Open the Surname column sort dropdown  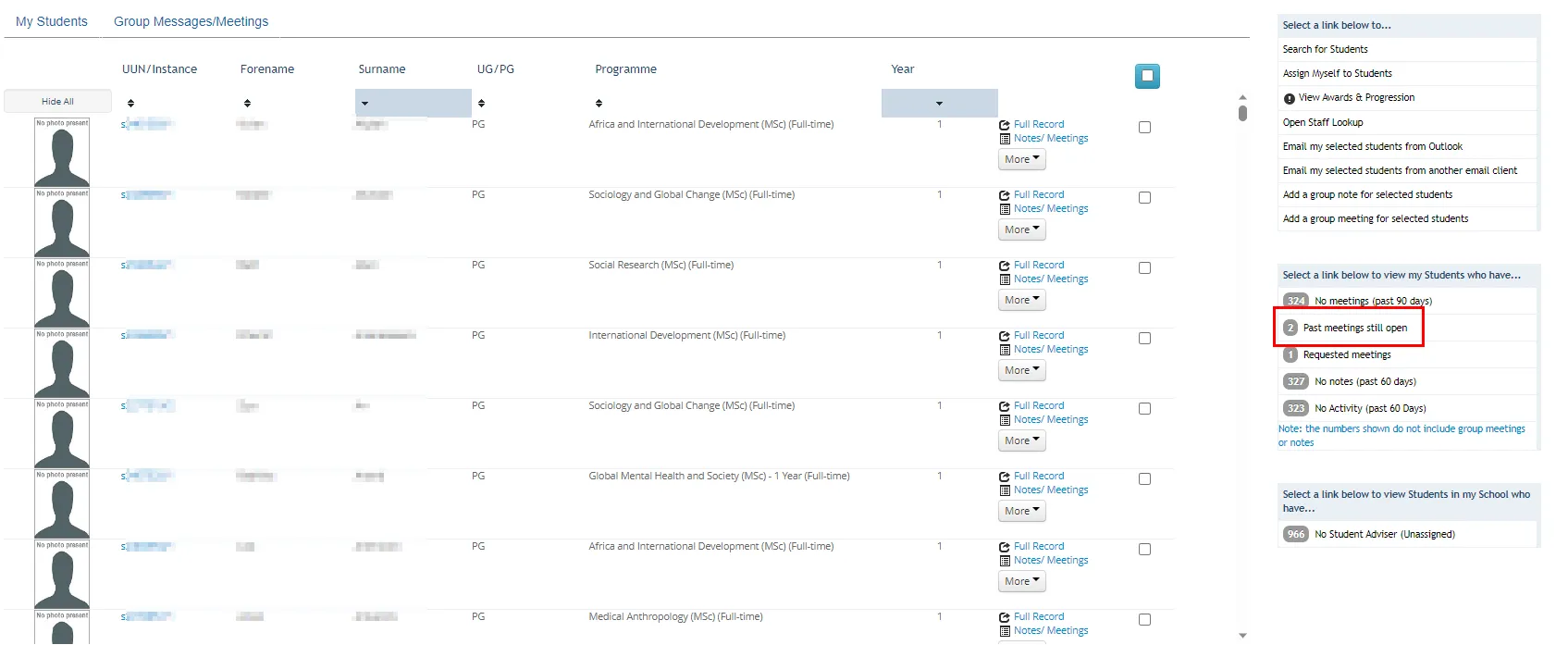413,103
